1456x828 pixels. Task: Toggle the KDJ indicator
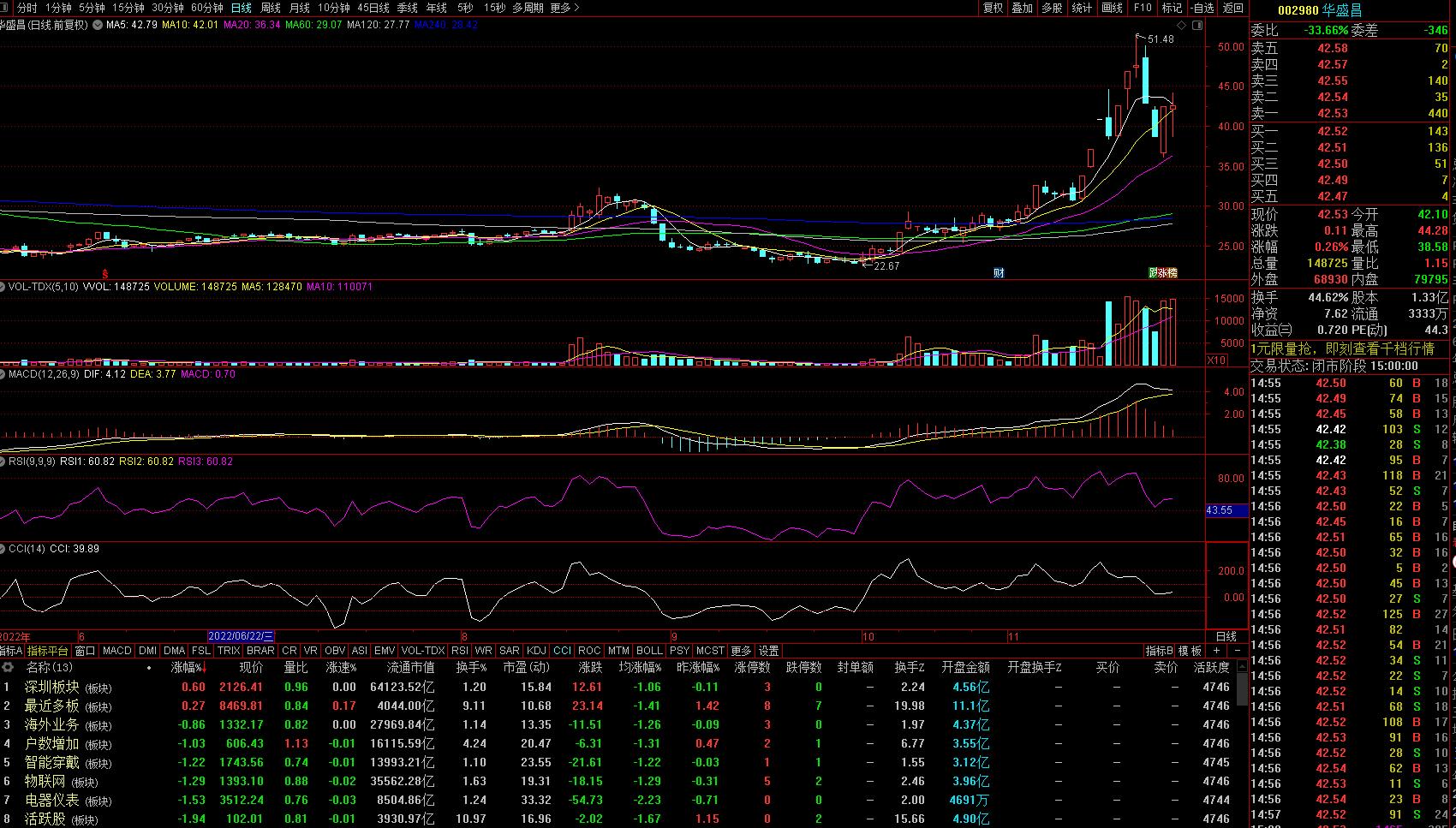(536, 651)
